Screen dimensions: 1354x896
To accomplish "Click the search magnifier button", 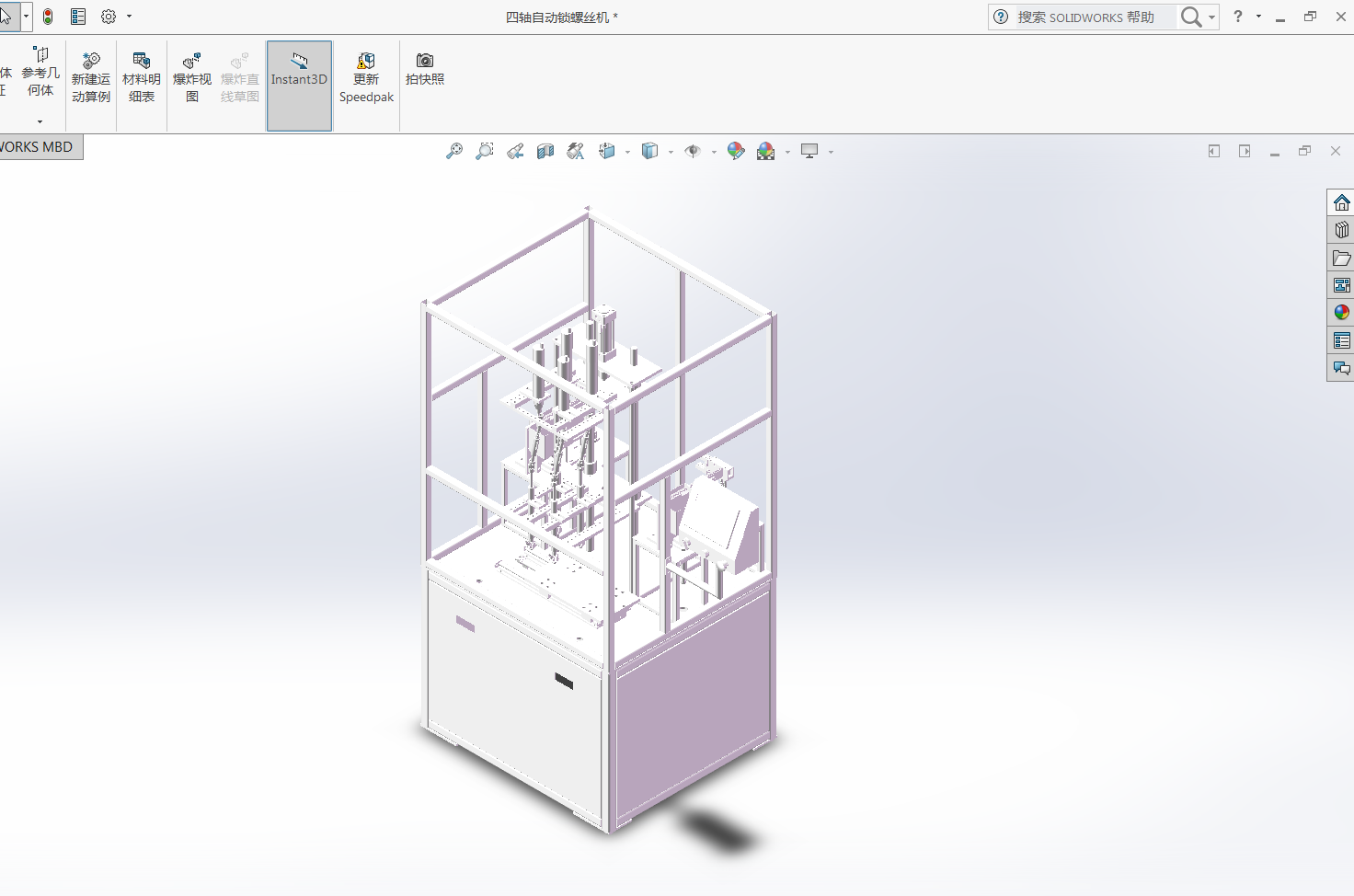I will click(x=1191, y=17).
